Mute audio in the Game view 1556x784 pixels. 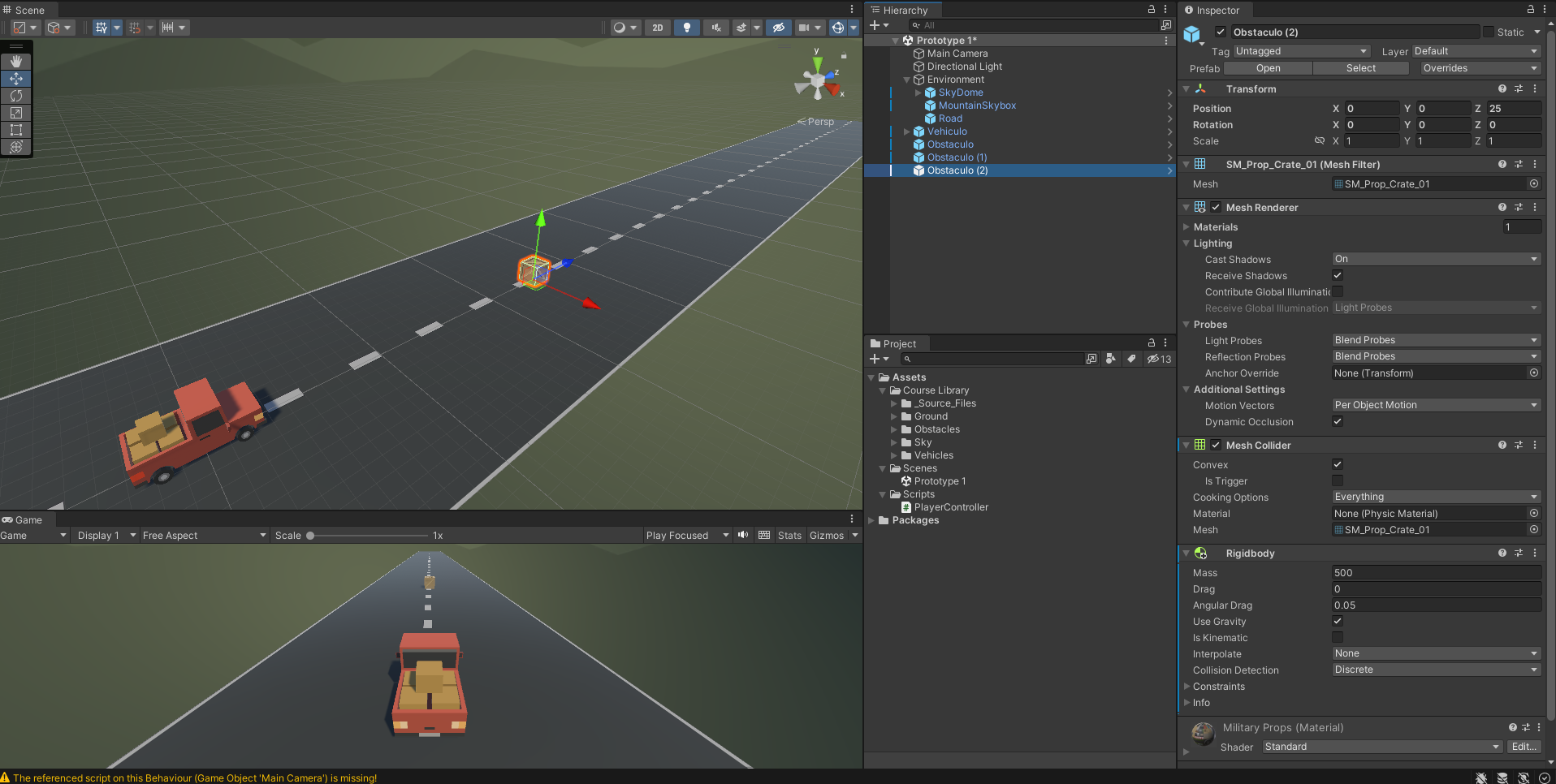pyautogui.click(x=743, y=535)
